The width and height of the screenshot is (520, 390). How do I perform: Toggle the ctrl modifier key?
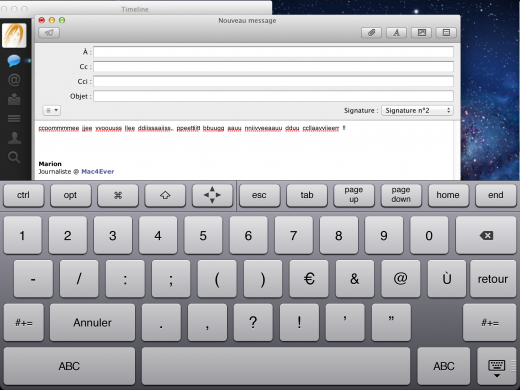tap(23, 195)
